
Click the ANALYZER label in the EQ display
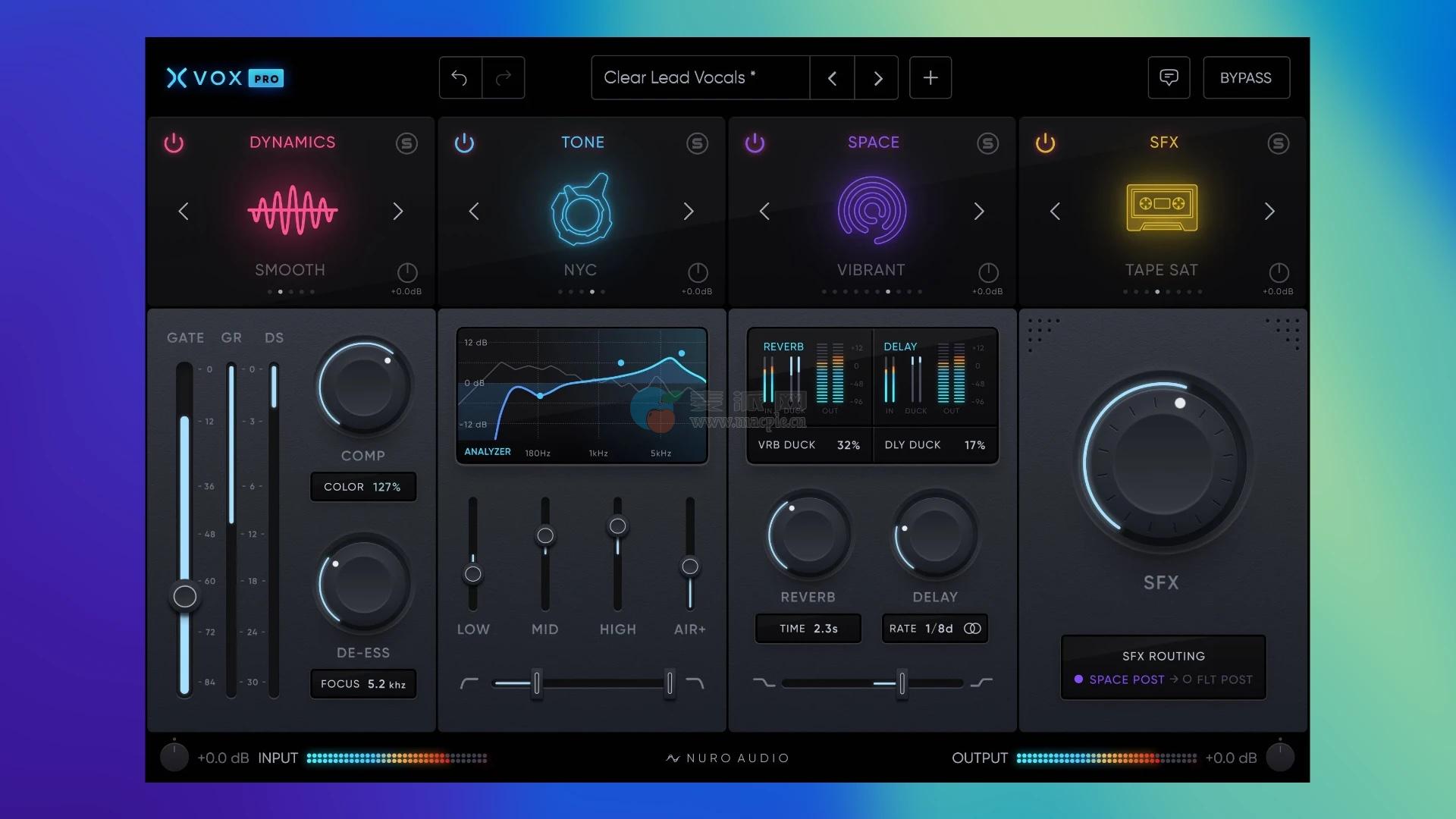487,451
